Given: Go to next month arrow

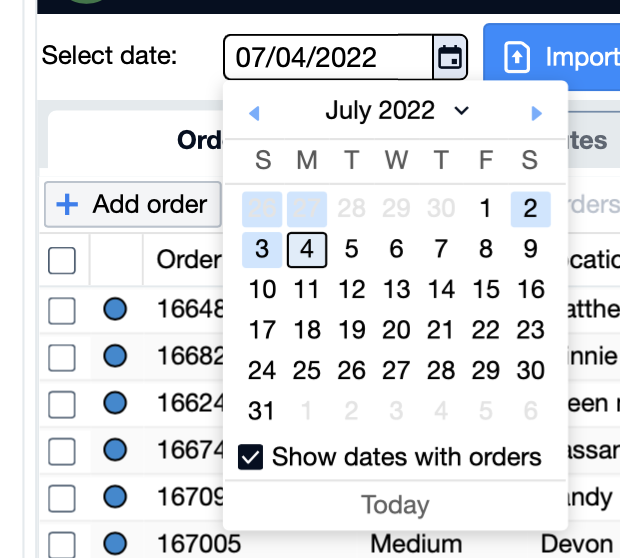Looking at the screenshot, I should pos(537,113).
